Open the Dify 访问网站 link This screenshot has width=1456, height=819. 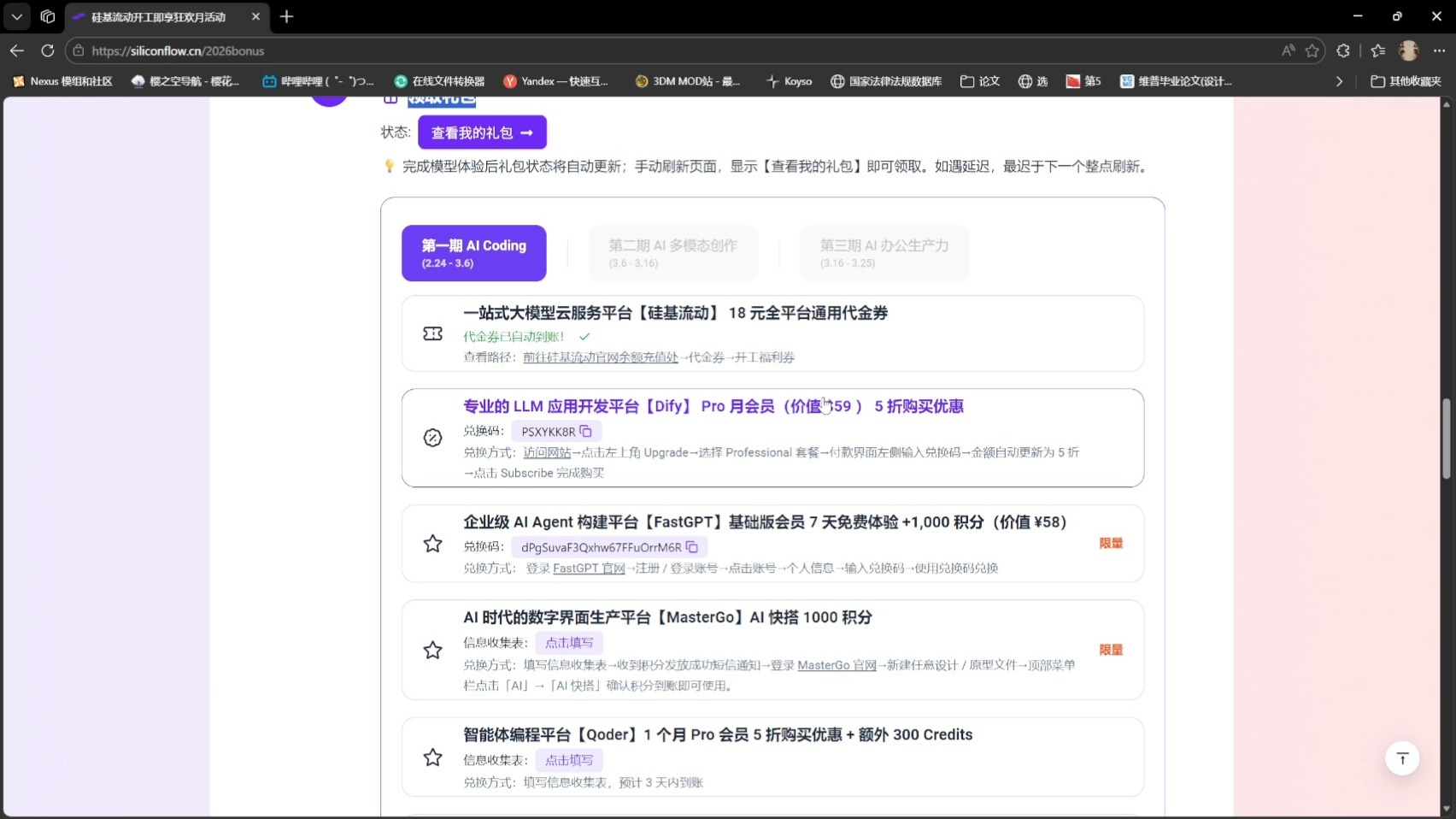(x=547, y=452)
